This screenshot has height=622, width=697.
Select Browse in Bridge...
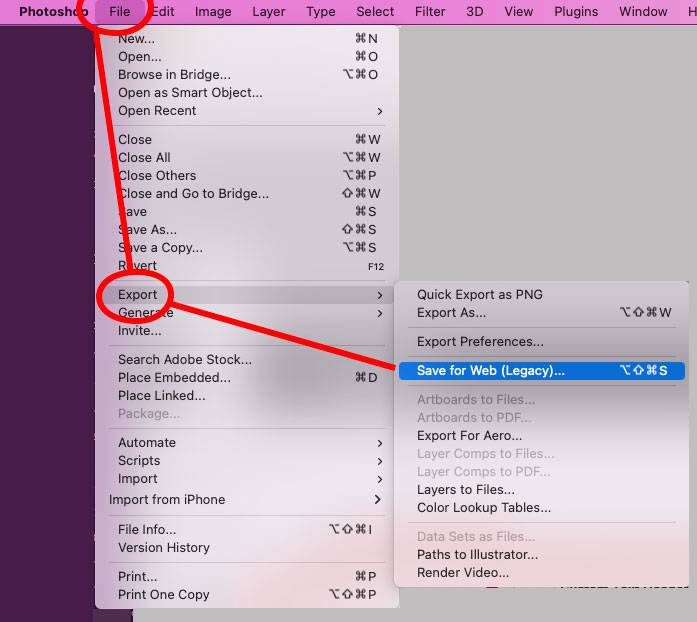247,75
